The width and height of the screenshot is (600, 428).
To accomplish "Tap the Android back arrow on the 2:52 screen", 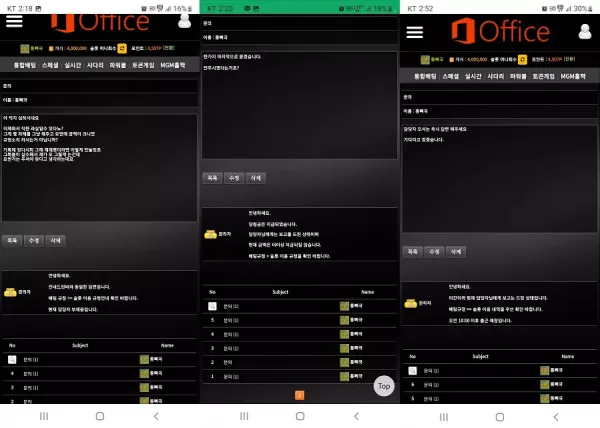I will [x=556, y=417].
